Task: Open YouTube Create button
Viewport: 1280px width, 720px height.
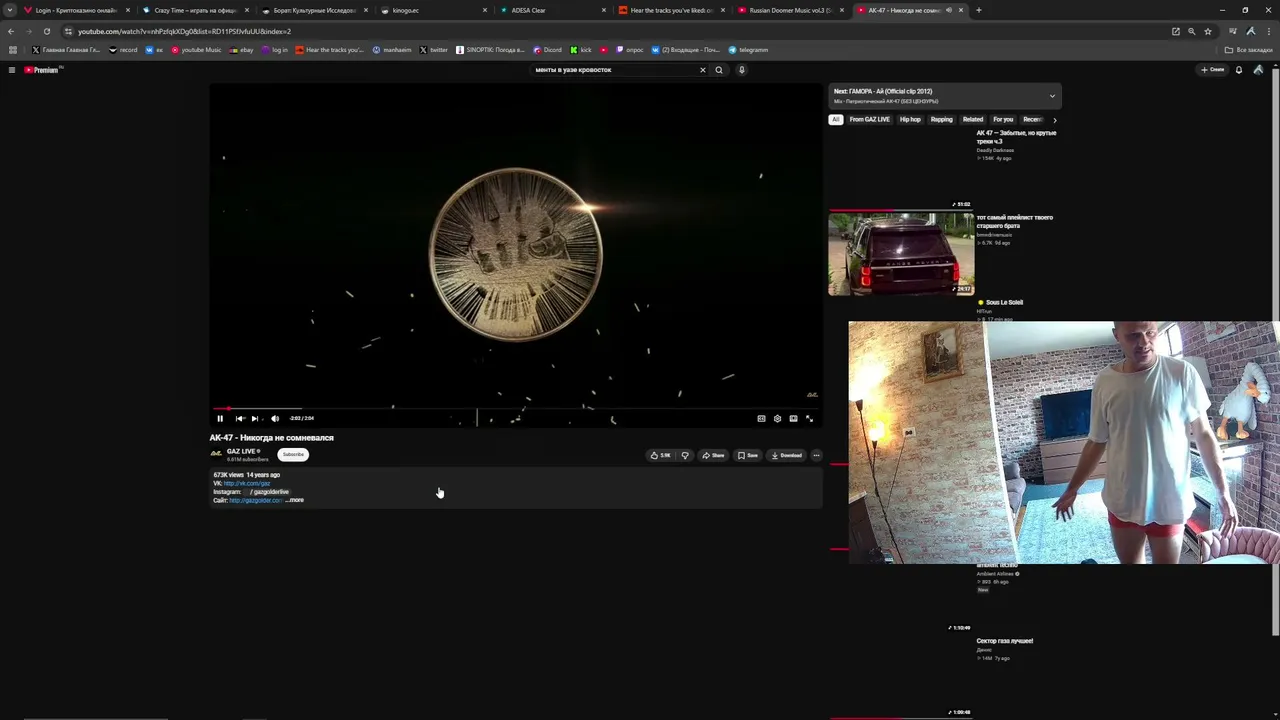Action: coord(1213,70)
